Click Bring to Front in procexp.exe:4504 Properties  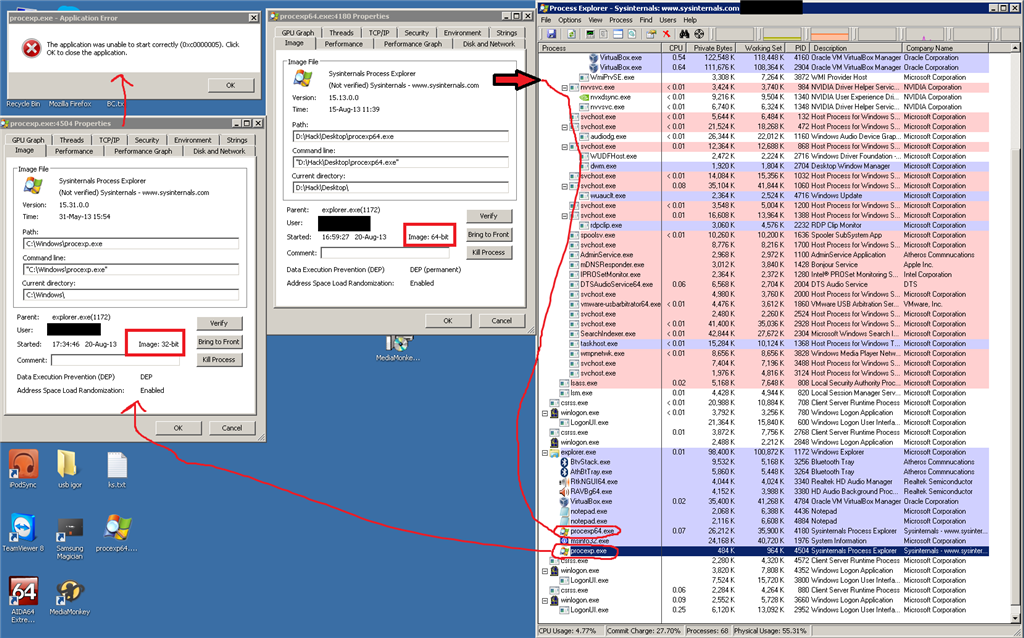(x=219, y=342)
